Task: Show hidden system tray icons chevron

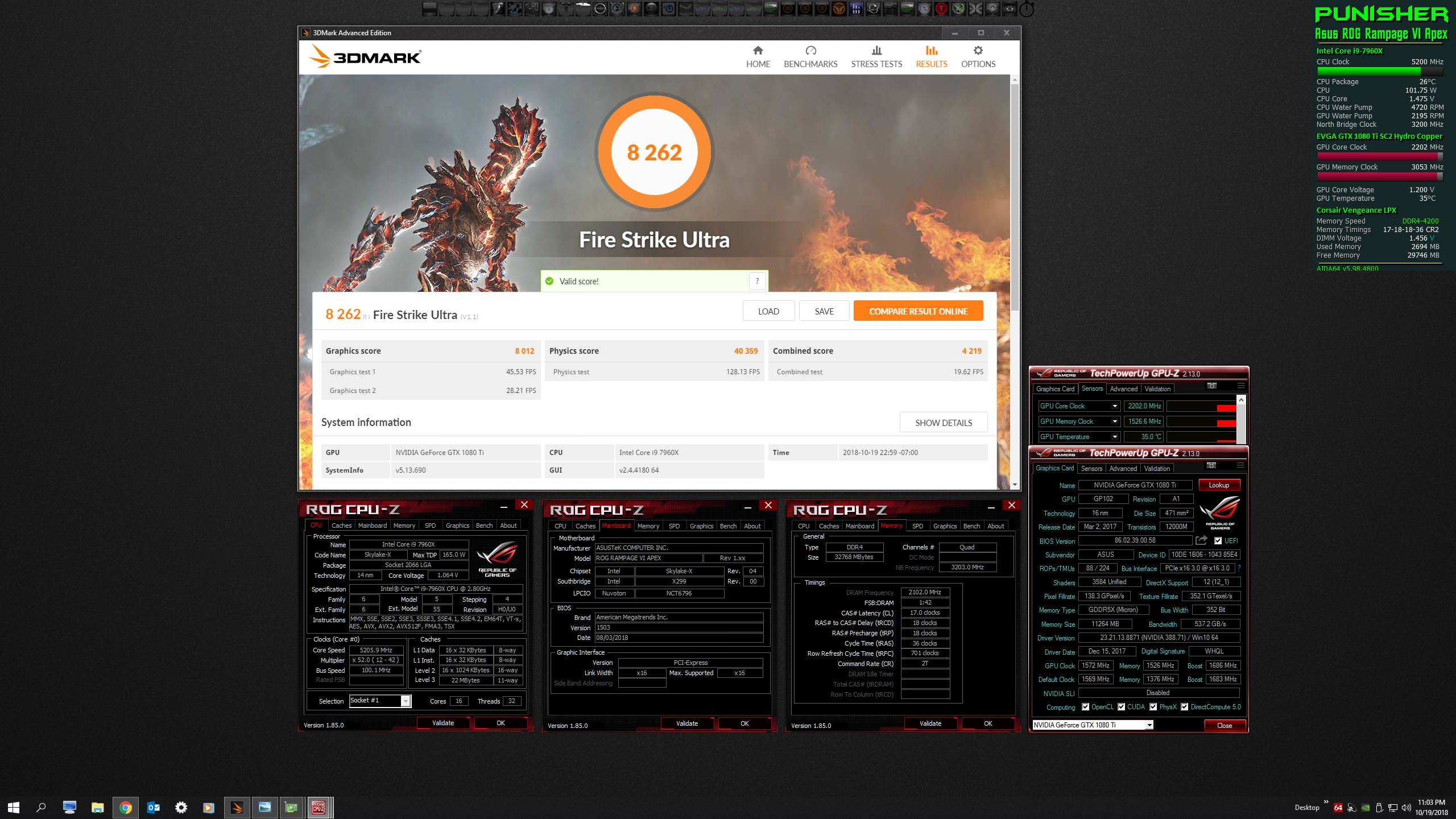Action: (1326, 803)
